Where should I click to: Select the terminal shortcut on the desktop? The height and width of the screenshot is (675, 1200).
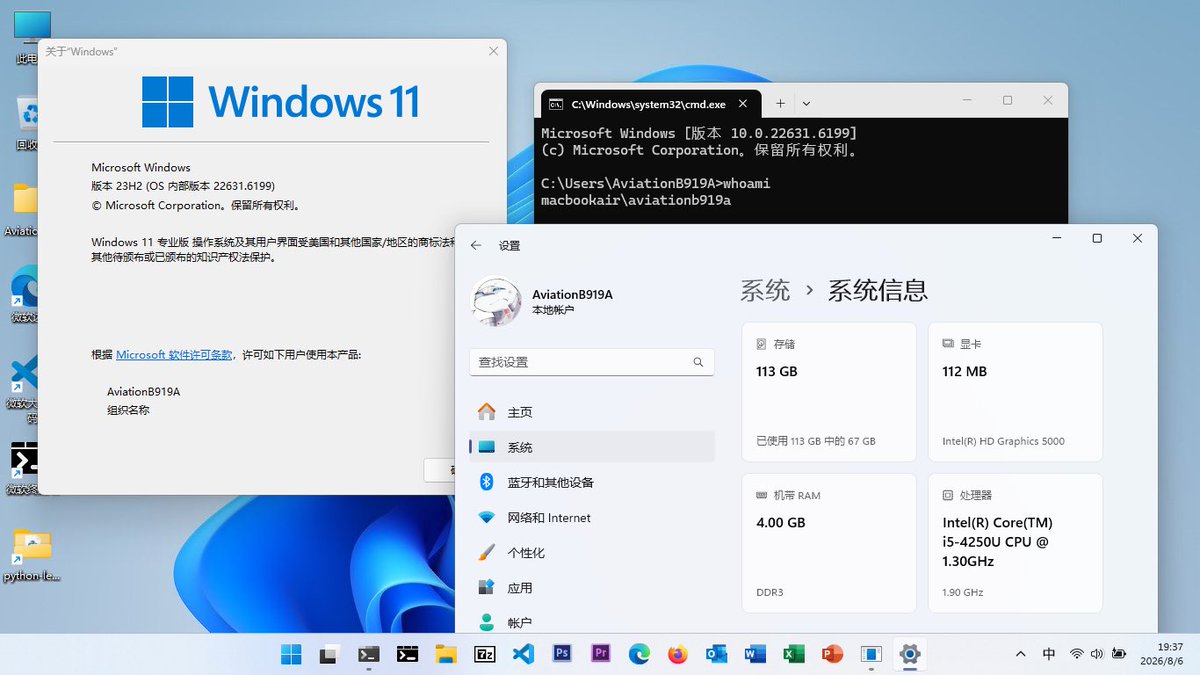pyautogui.click(x=24, y=469)
